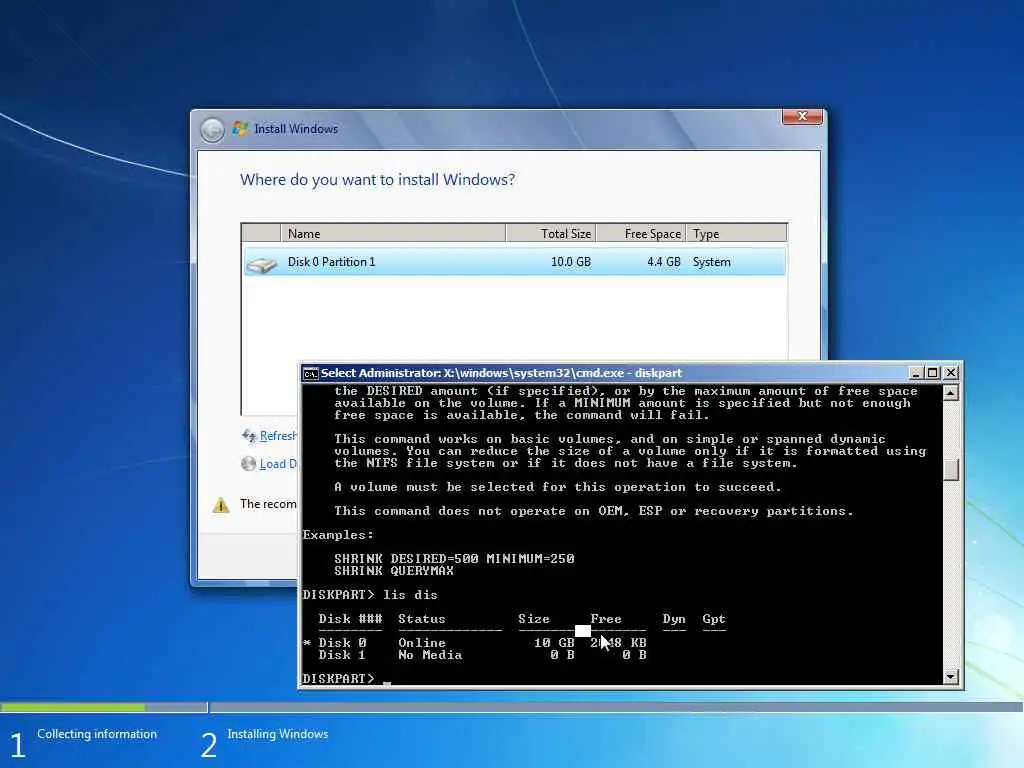
Task: Close the Install Windows dialog
Action: point(802,116)
